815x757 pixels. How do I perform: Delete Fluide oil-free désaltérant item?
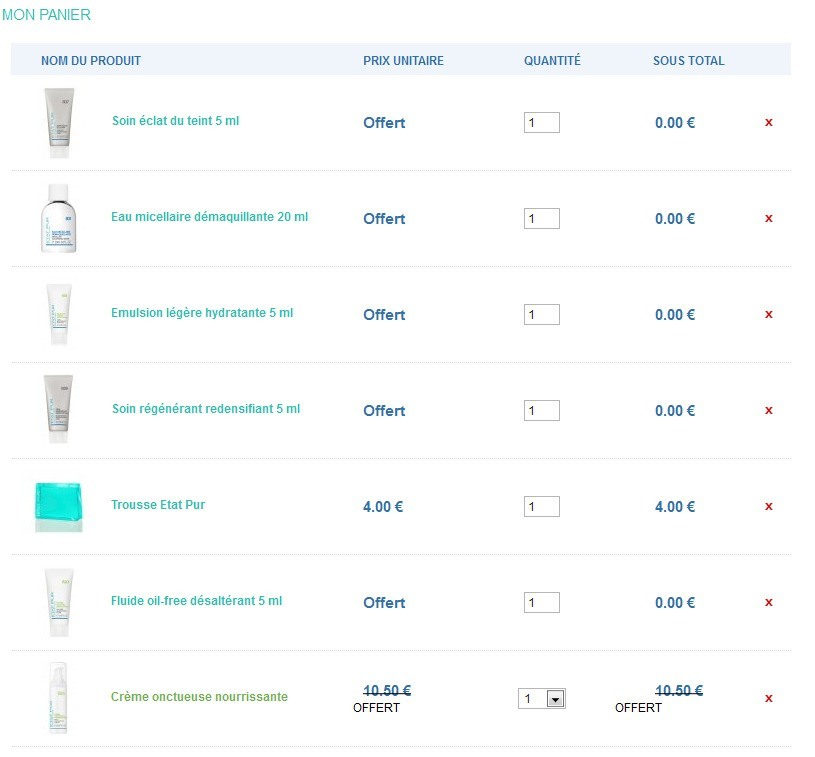(x=769, y=602)
